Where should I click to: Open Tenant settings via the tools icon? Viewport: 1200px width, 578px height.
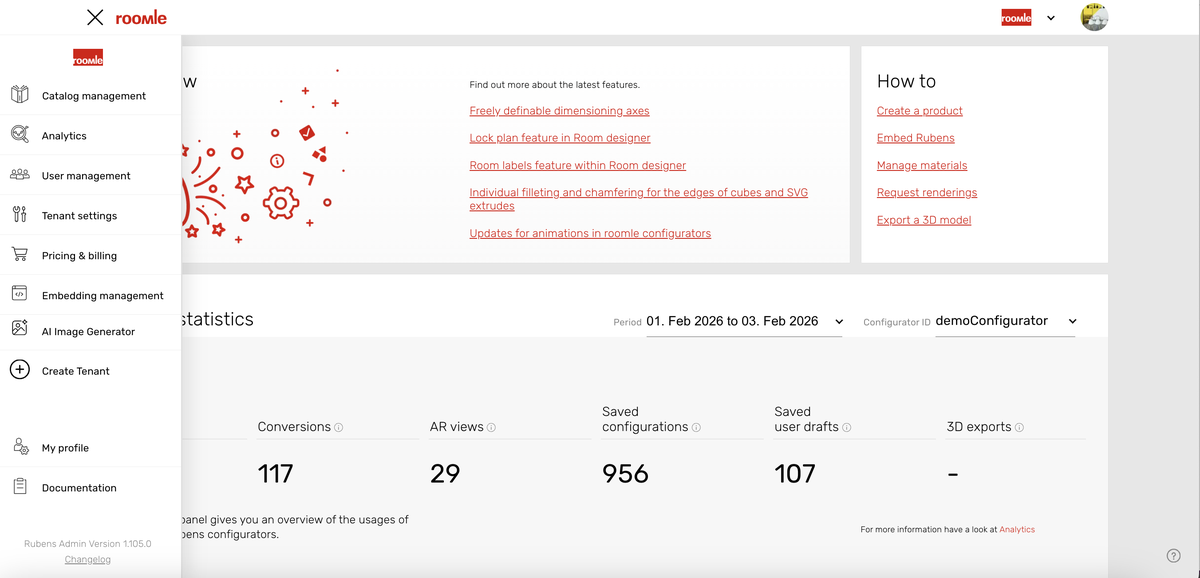(x=20, y=214)
